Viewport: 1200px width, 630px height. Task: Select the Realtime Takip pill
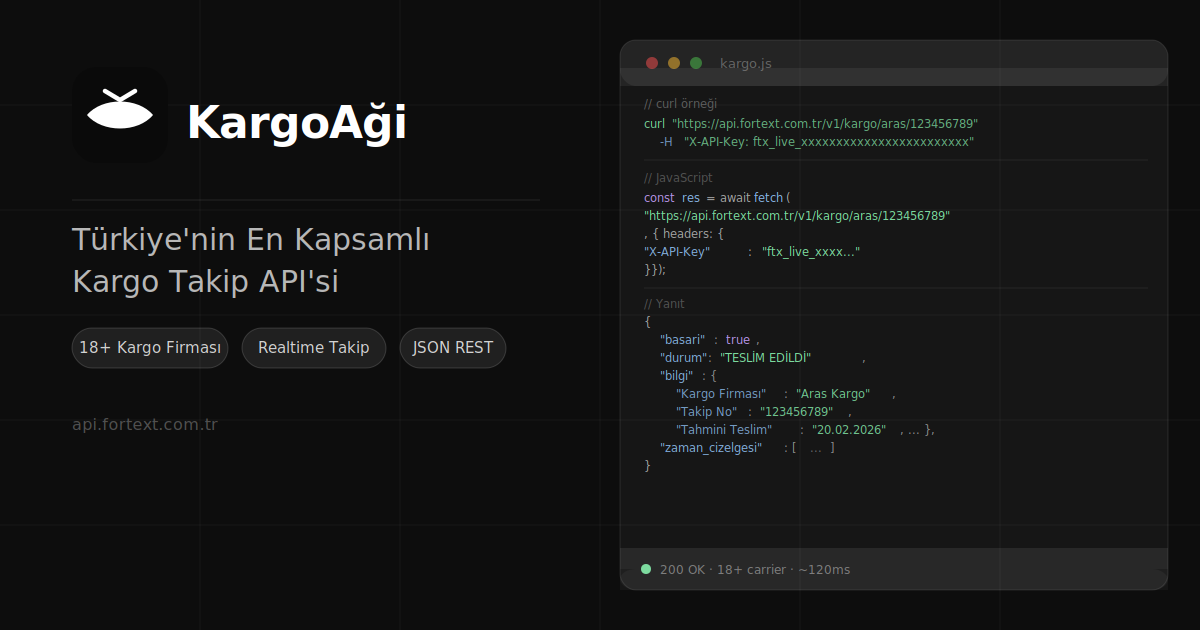313,348
